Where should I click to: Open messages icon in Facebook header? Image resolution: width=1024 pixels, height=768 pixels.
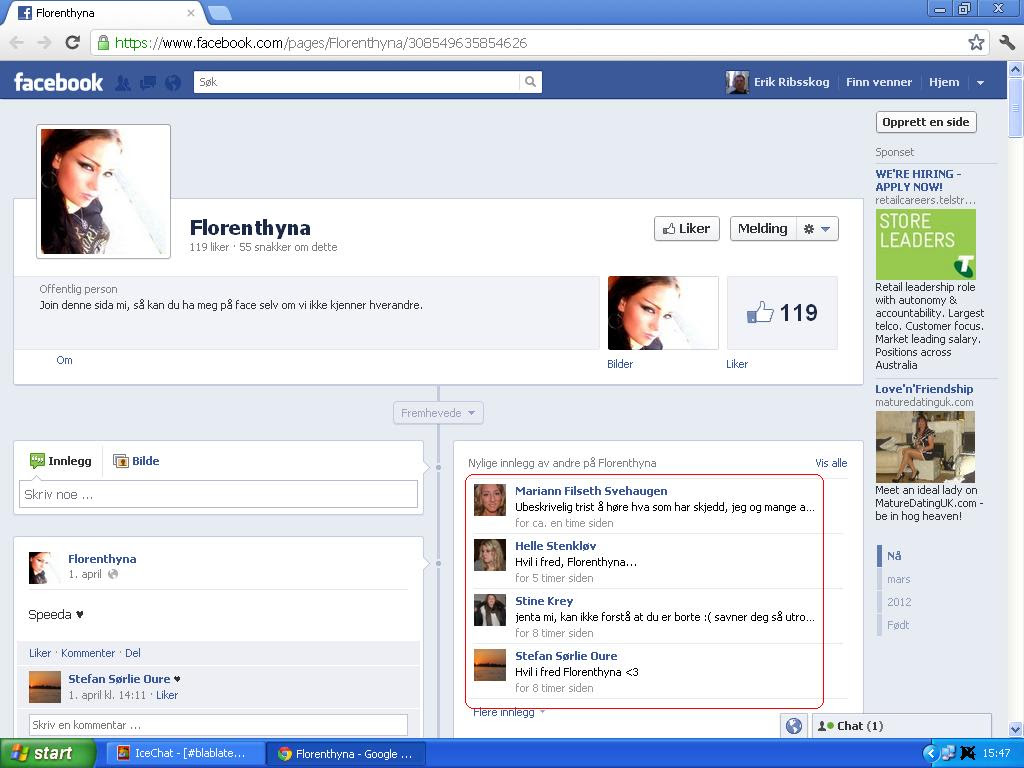click(148, 83)
